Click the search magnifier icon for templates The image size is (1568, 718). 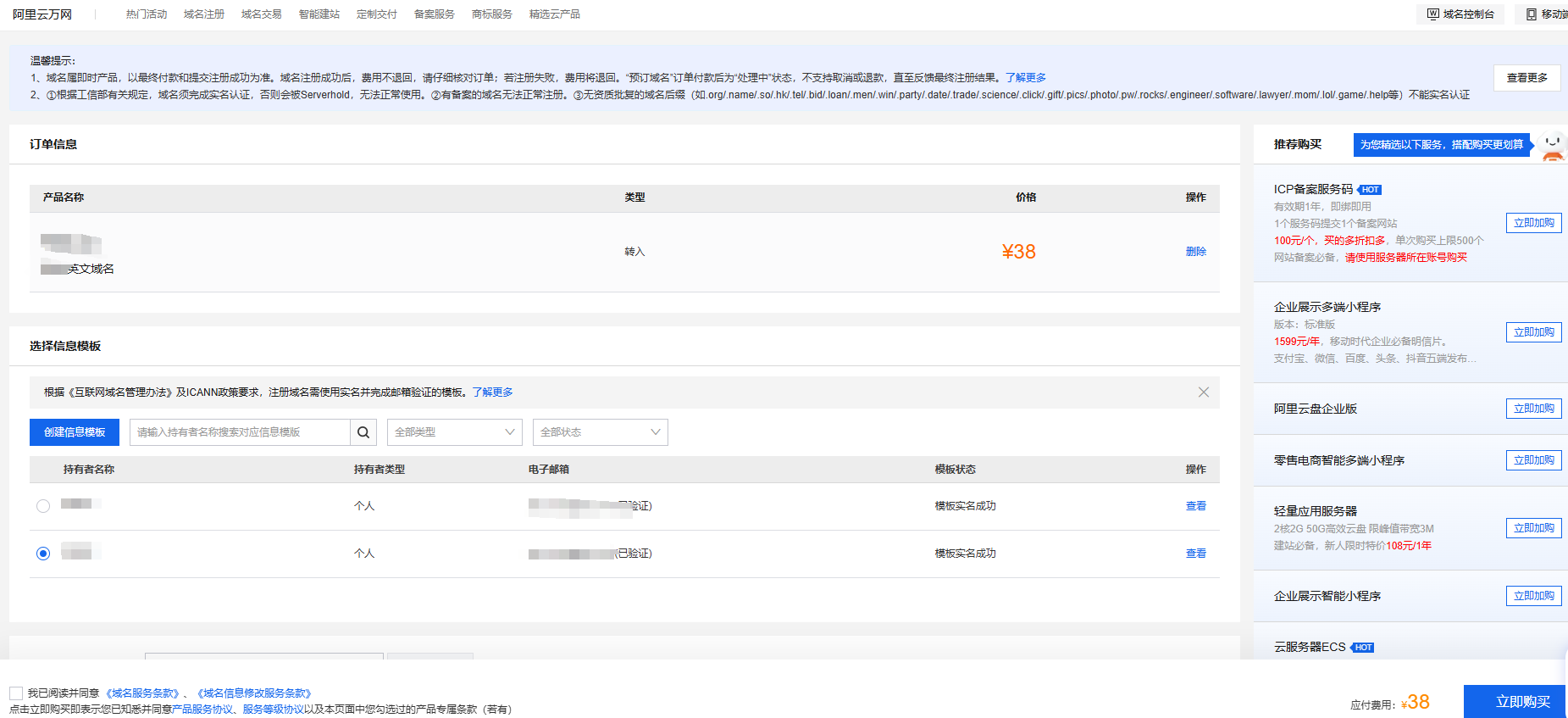(x=363, y=432)
